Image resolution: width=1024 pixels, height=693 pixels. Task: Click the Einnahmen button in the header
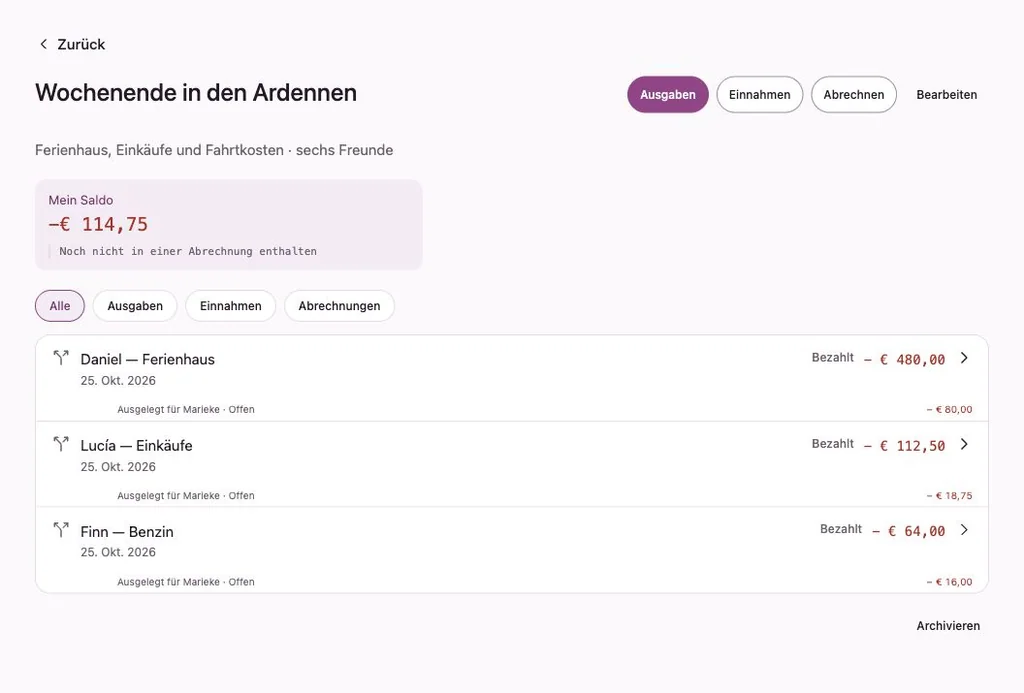coord(760,95)
